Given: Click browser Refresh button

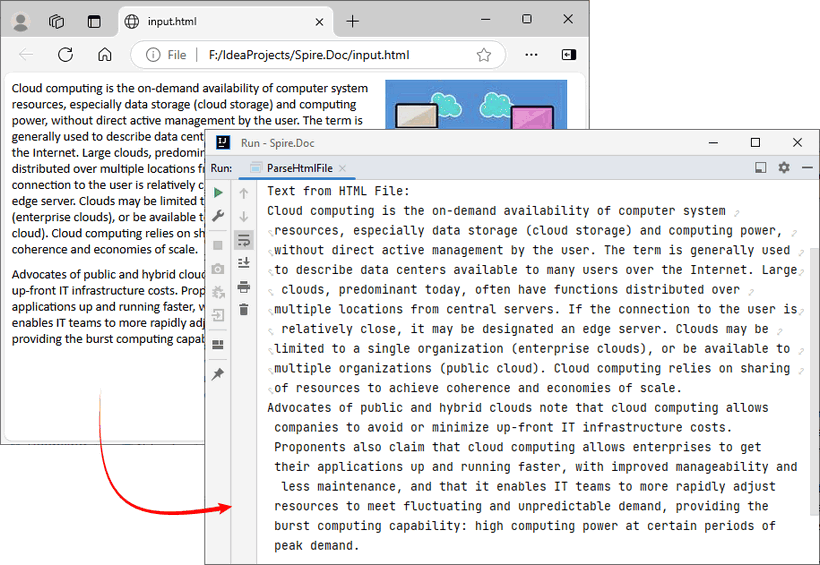Looking at the screenshot, I should pyautogui.click(x=65, y=54).
